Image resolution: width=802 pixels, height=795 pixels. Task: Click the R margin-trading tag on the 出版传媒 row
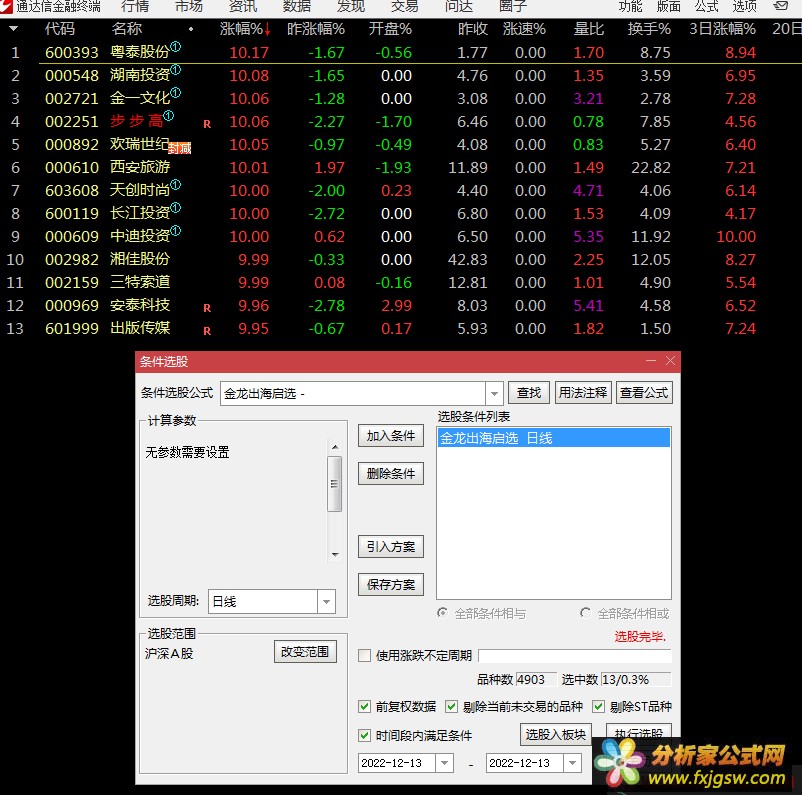tap(207, 331)
